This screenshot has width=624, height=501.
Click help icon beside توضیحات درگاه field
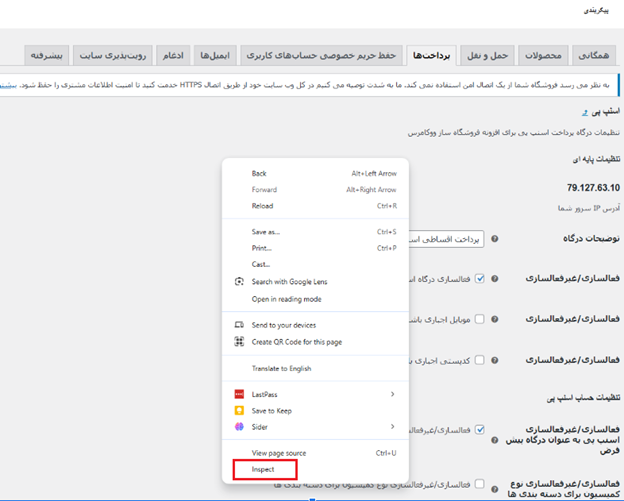(x=494, y=239)
